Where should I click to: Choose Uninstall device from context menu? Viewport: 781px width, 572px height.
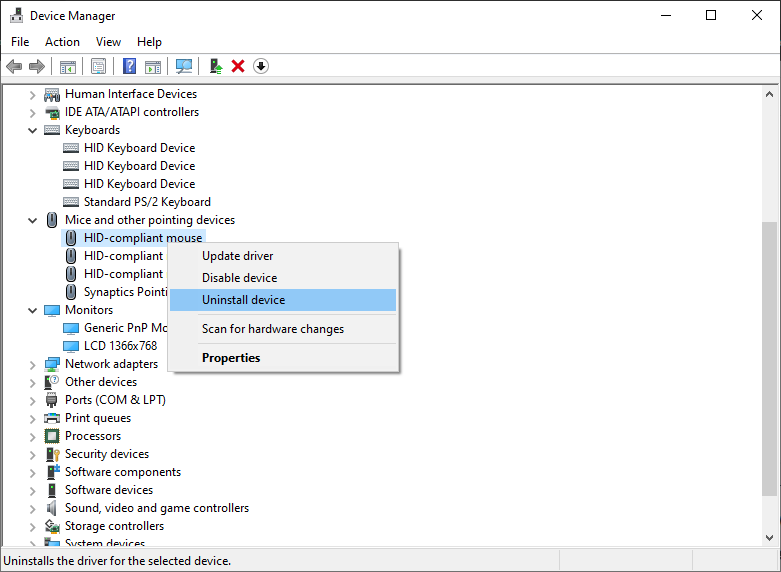(x=243, y=300)
